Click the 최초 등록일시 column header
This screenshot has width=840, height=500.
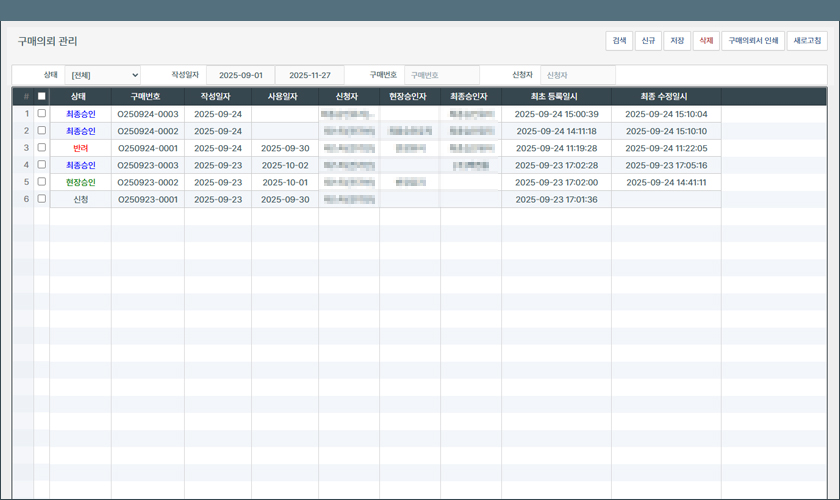coord(556,97)
